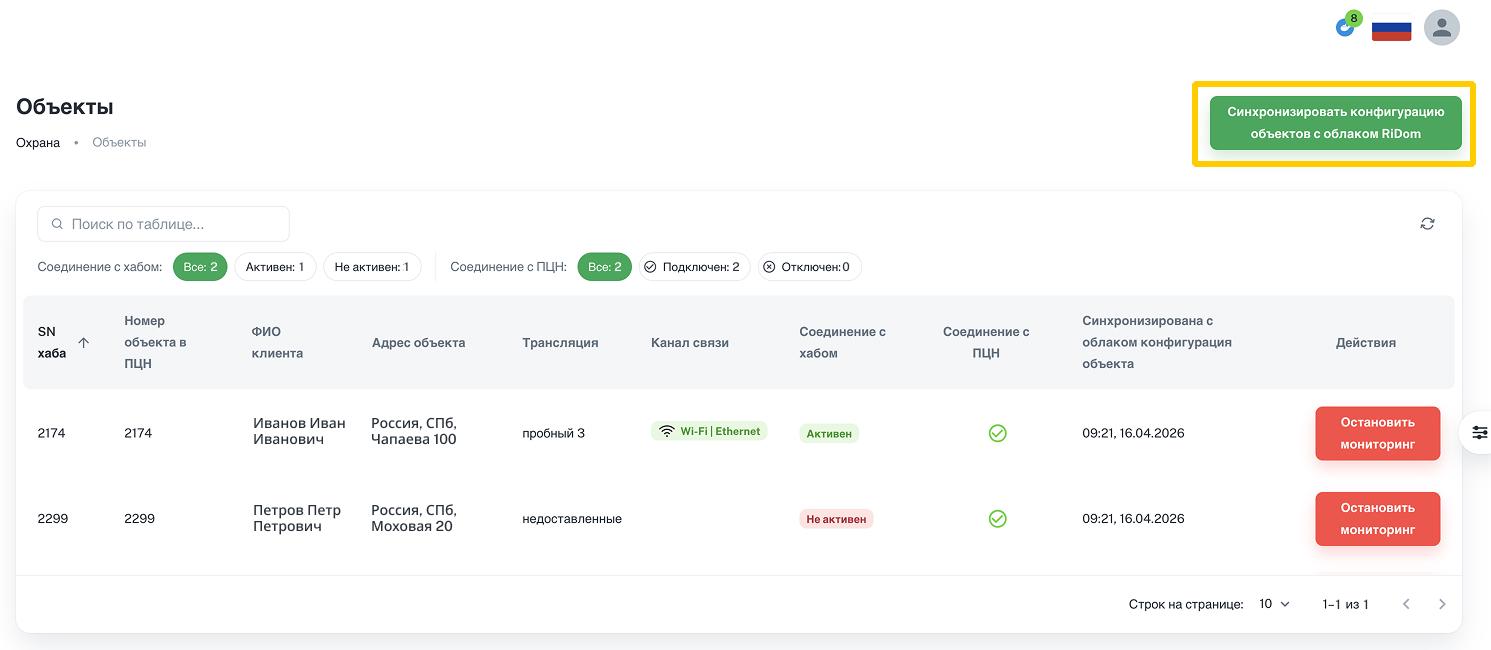Click ПЦН connection checkmark for object 2174
The height and width of the screenshot is (650, 1491).
(997, 433)
